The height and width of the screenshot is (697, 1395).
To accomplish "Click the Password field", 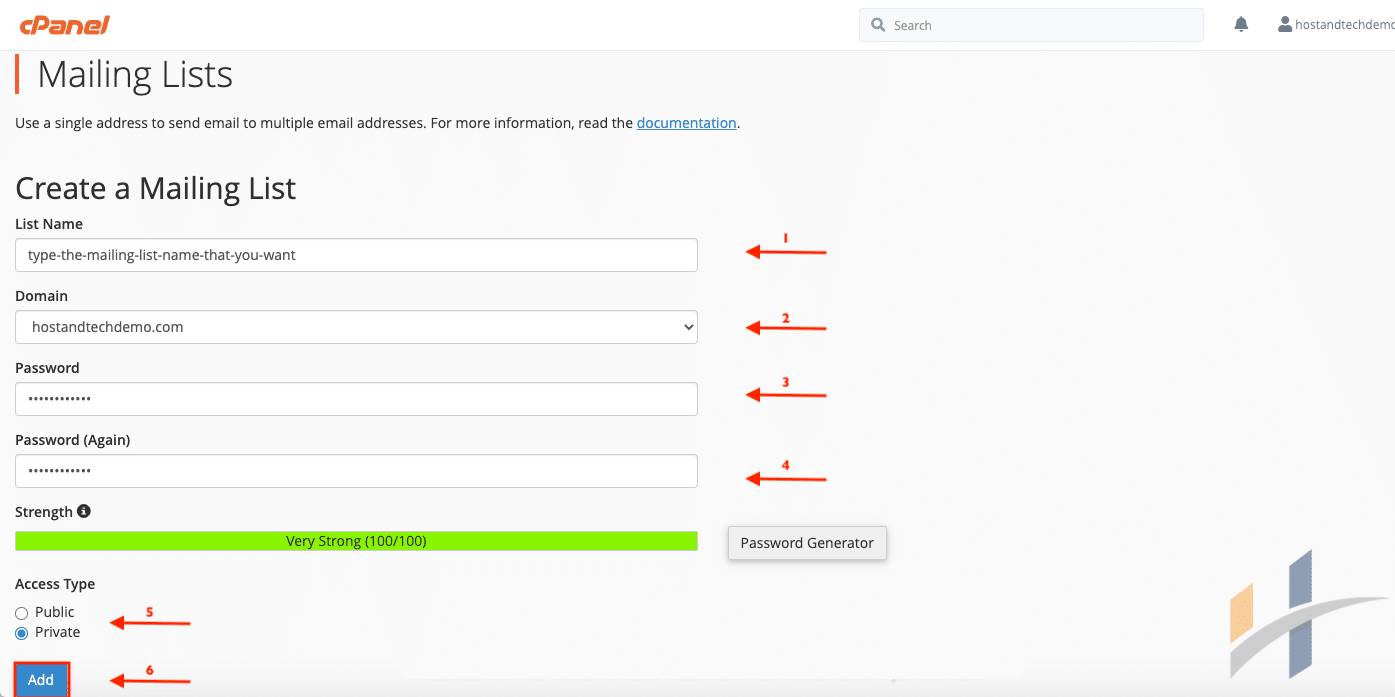I will point(355,399).
